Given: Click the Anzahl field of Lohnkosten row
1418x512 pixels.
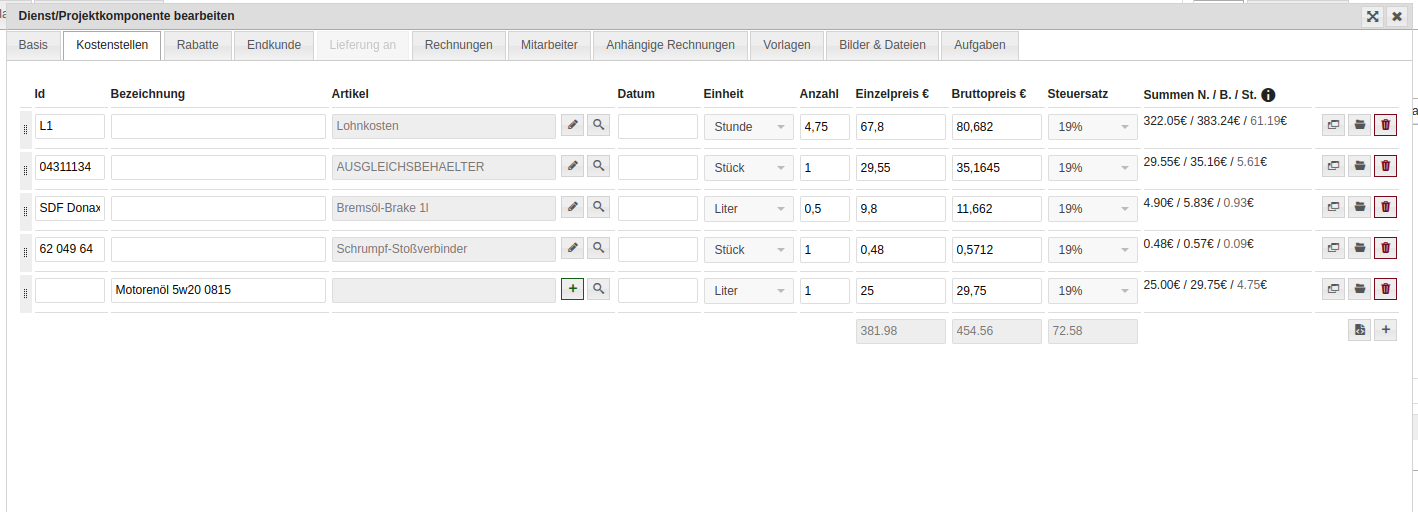Looking at the screenshot, I should pyautogui.click(x=824, y=127).
